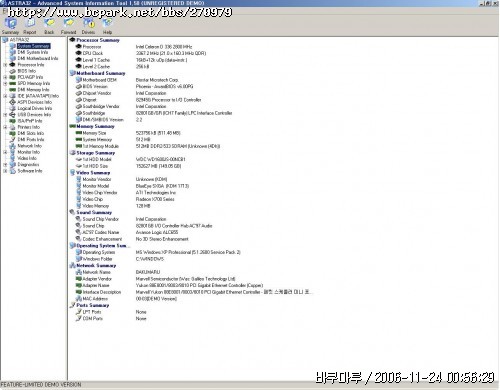Screen dimensions: 500x390
Task: Go Forward using the toolbar arrow
Action: click(69, 26)
